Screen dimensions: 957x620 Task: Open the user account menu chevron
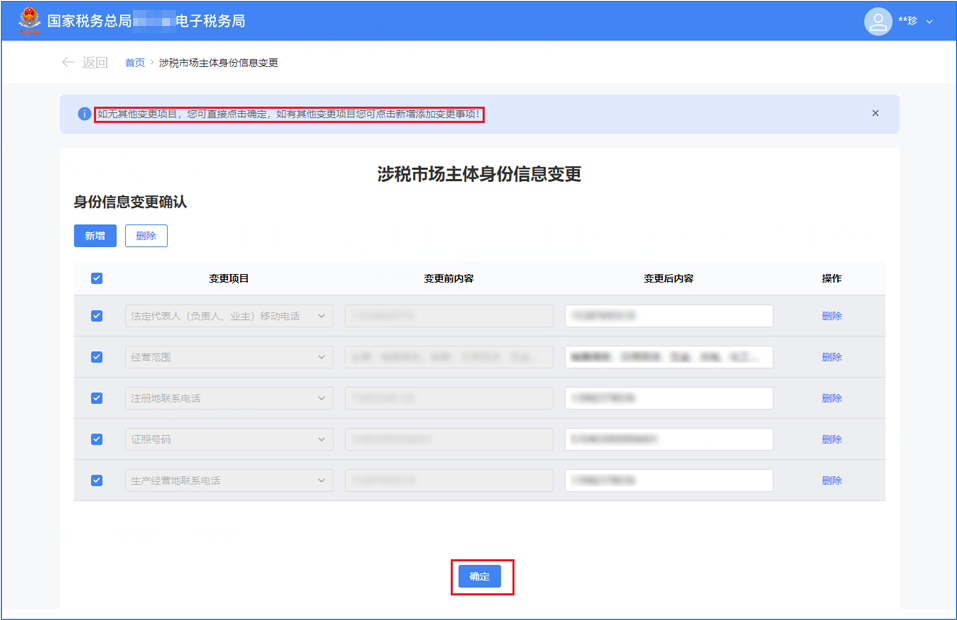(x=930, y=22)
